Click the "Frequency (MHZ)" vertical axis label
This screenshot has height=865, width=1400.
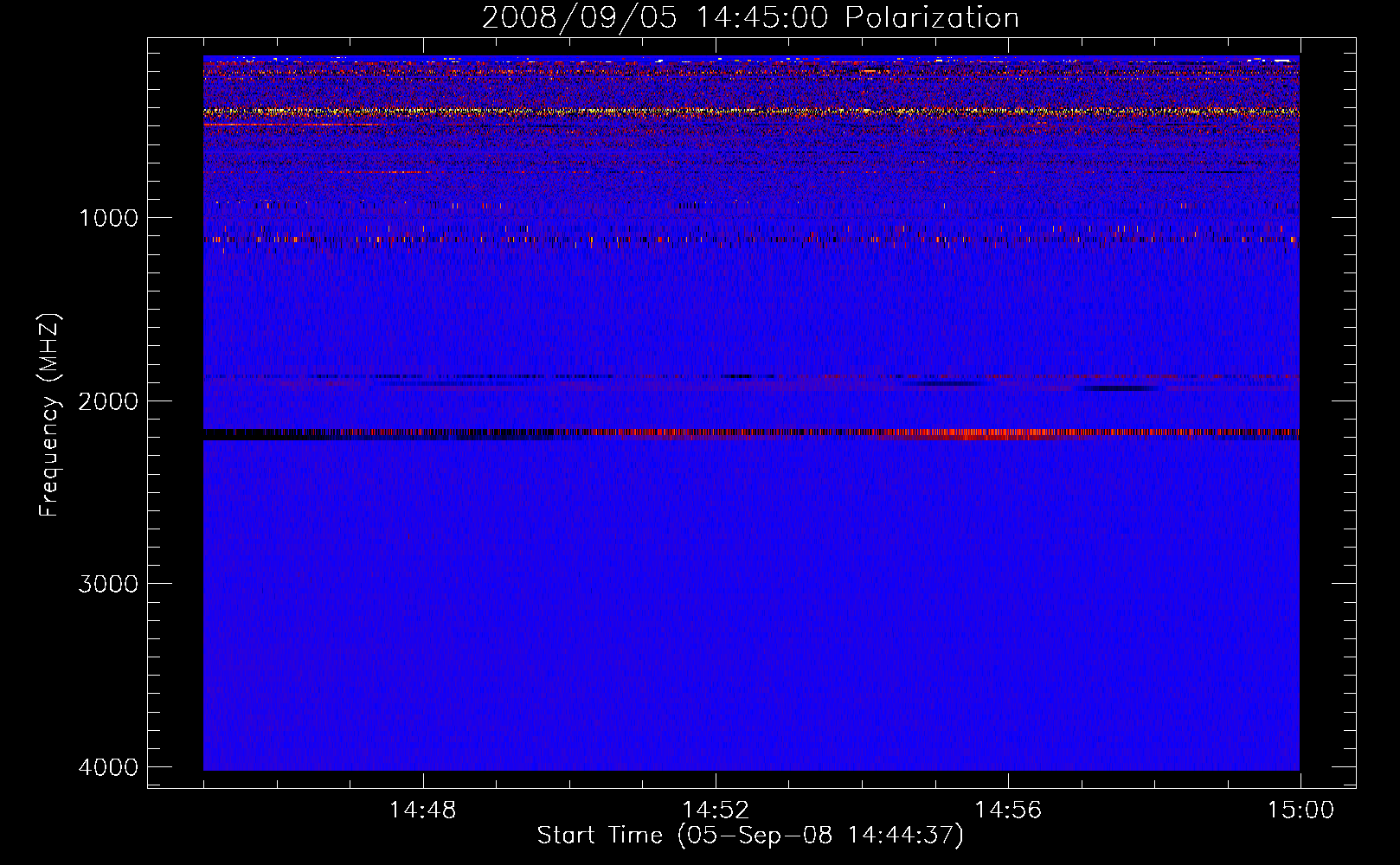pos(49,415)
